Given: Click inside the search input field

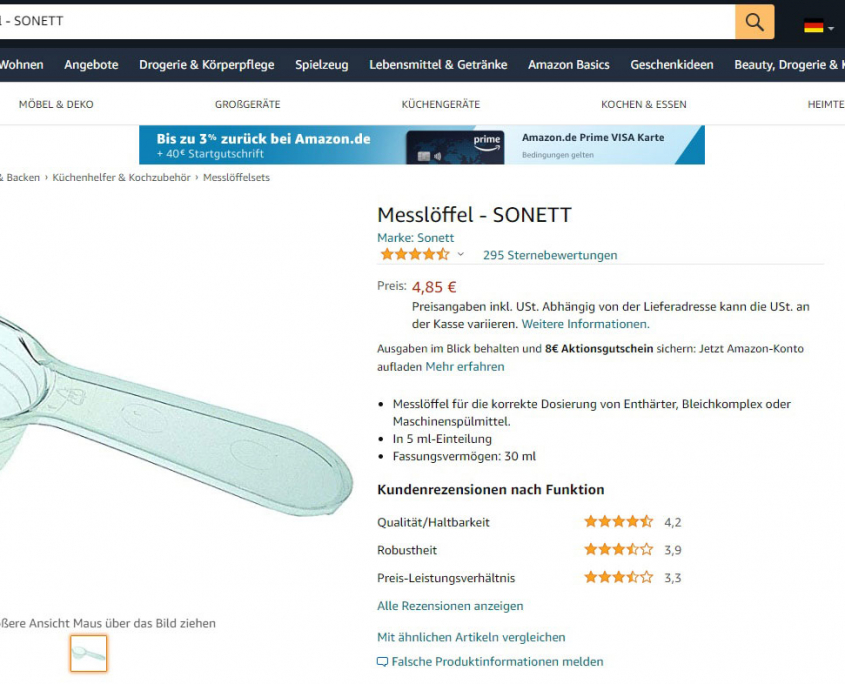Looking at the screenshot, I should pos(366,22).
